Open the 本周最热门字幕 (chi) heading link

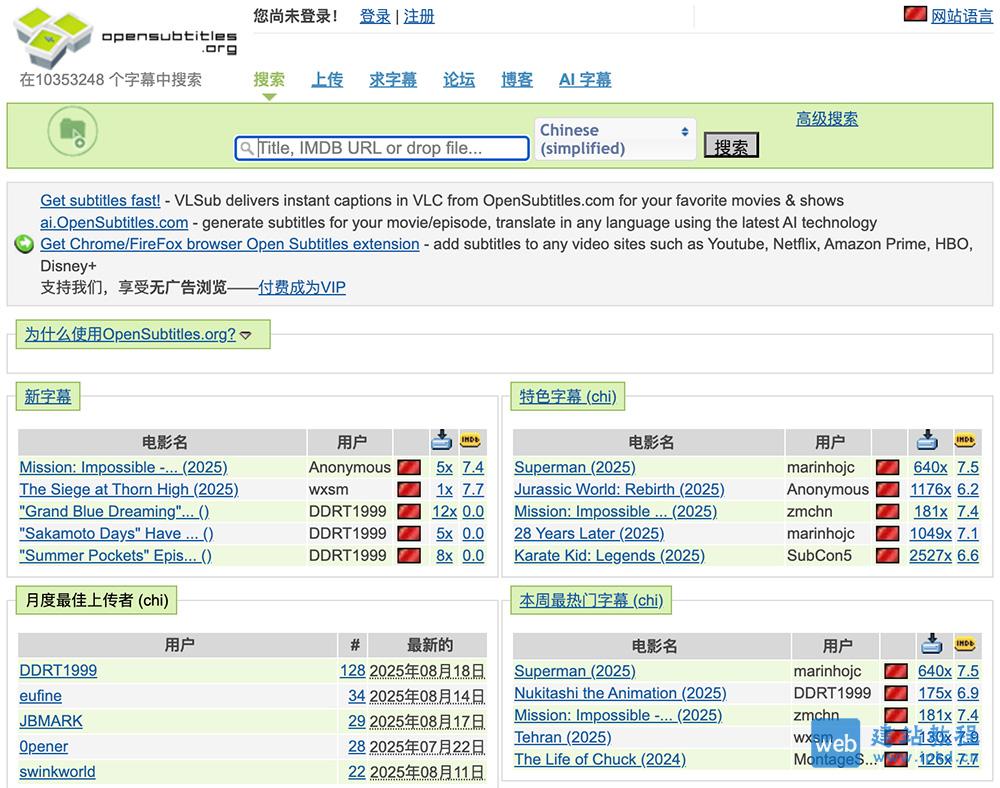click(591, 601)
